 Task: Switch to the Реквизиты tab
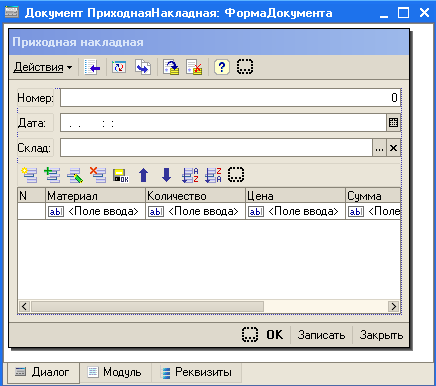point(197,372)
